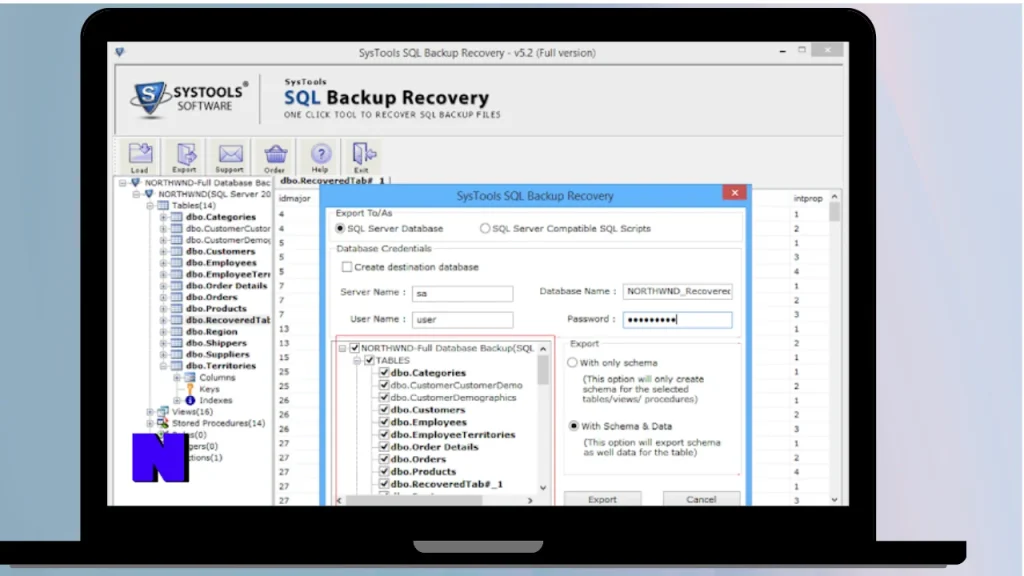1024x576 pixels.
Task: Click the NORTHWND(SQL Server) database icon
Action: pyautogui.click(x=150, y=194)
